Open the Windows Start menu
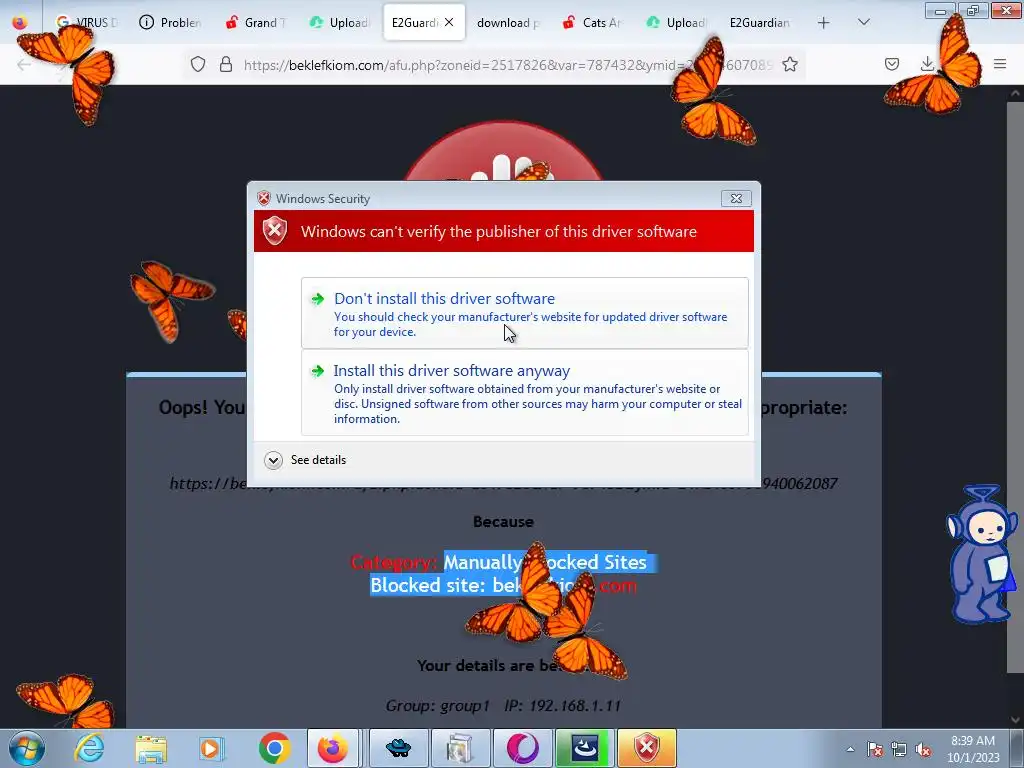 [26, 748]
